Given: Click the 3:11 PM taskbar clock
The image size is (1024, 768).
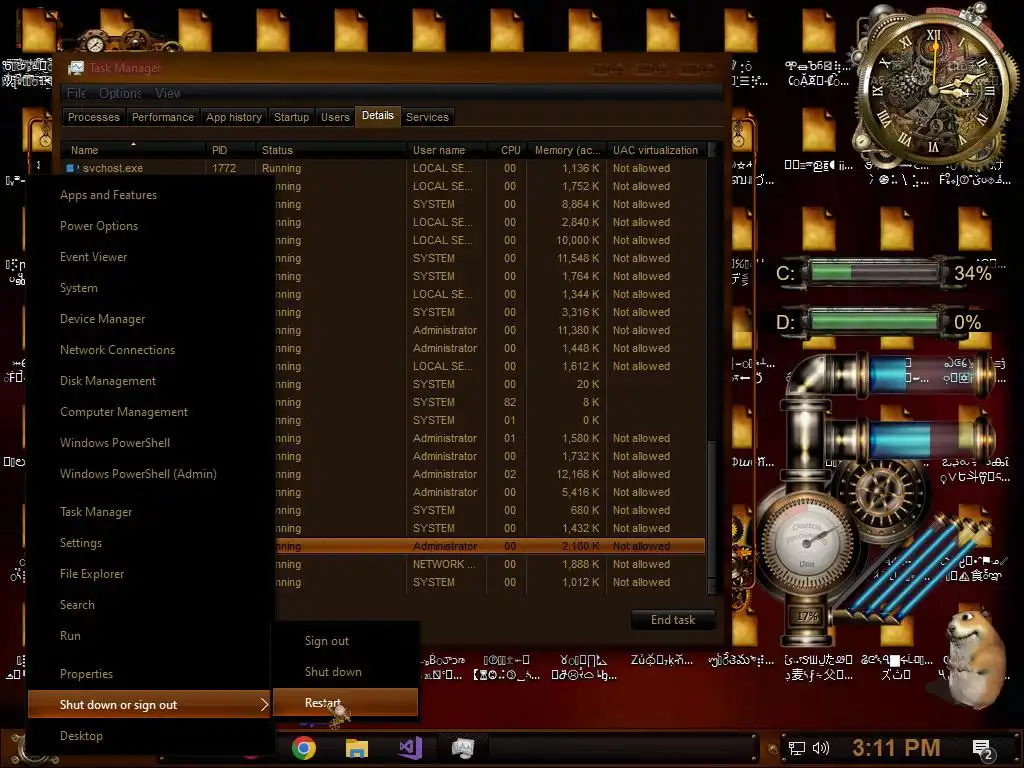Looking at the screenshot, I should [x=896, y=748].
